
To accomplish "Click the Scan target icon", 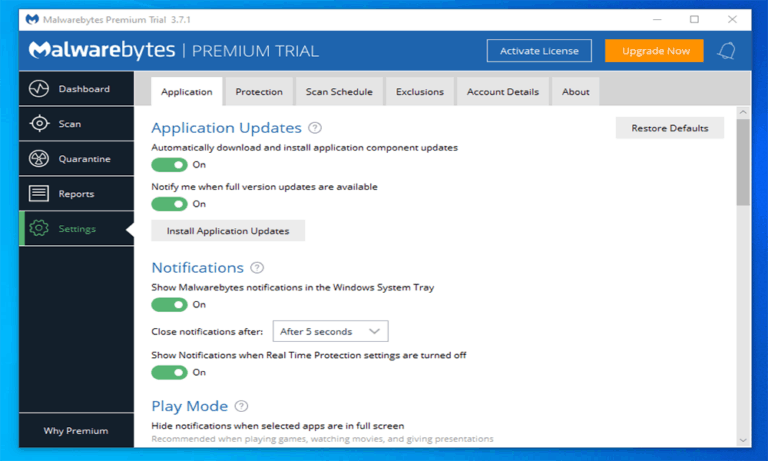I will click(x=39, y=123).
